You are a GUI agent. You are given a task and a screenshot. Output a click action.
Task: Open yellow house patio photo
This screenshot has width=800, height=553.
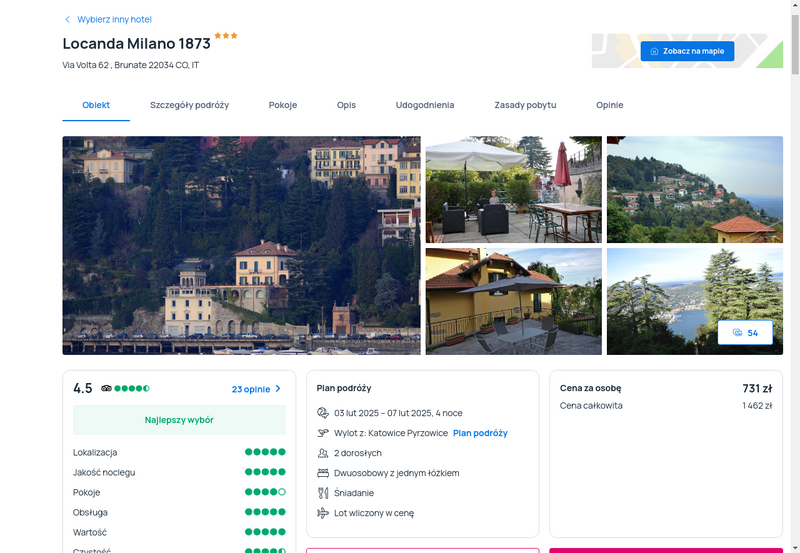[514, 301]
